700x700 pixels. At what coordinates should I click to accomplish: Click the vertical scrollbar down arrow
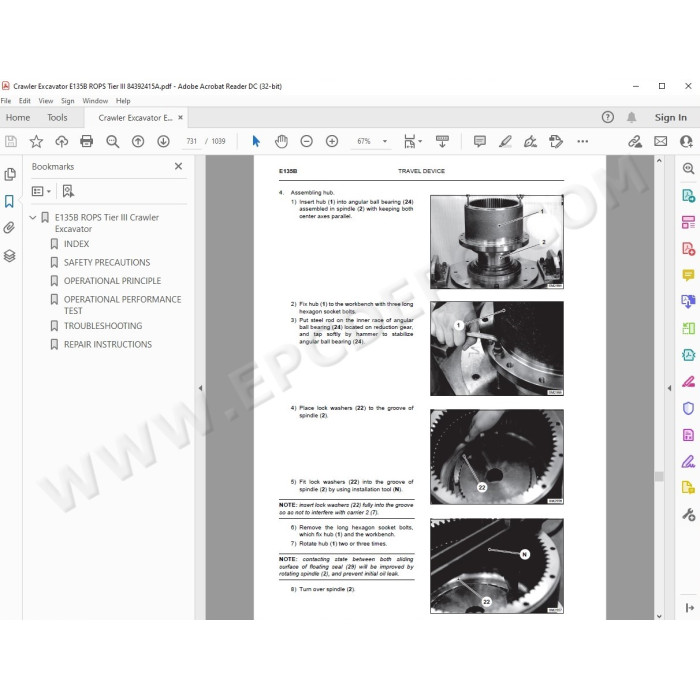(659, 616)
